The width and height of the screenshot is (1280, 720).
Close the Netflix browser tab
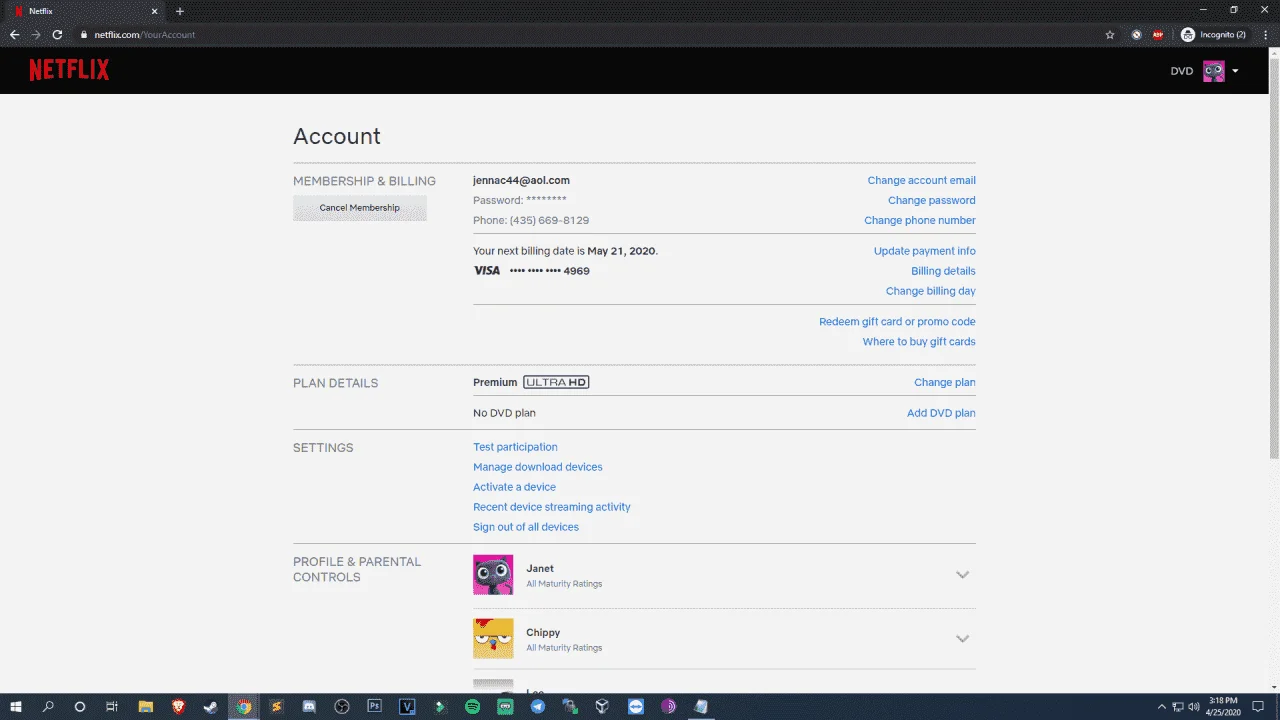pos(154,11)
